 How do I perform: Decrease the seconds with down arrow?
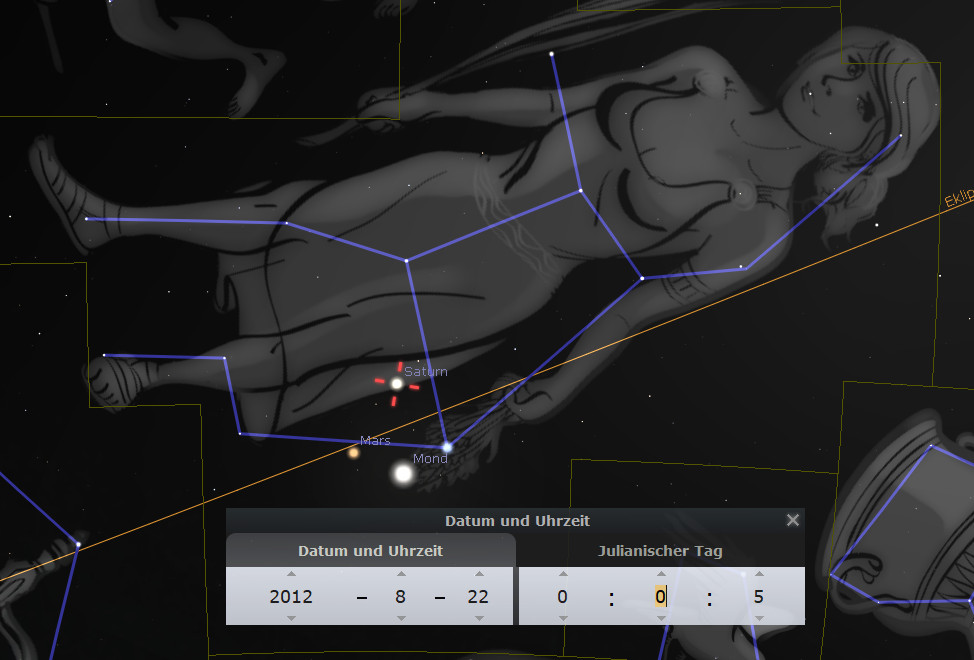759,618
